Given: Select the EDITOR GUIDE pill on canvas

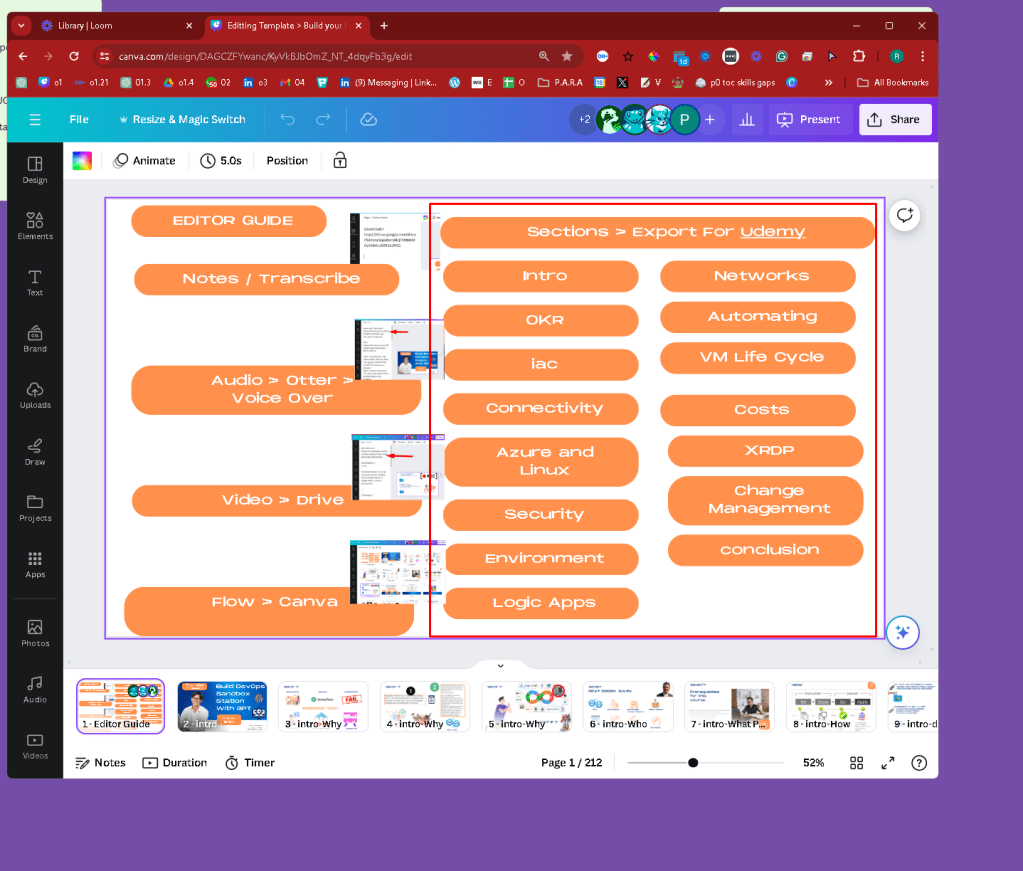Looking at the screenshot, I should coord(229,221).
